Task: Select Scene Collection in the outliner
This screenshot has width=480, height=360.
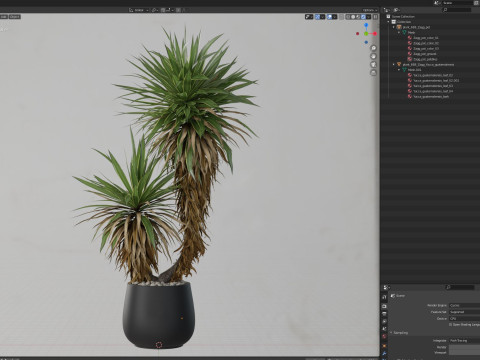Action: click(403, 16)
